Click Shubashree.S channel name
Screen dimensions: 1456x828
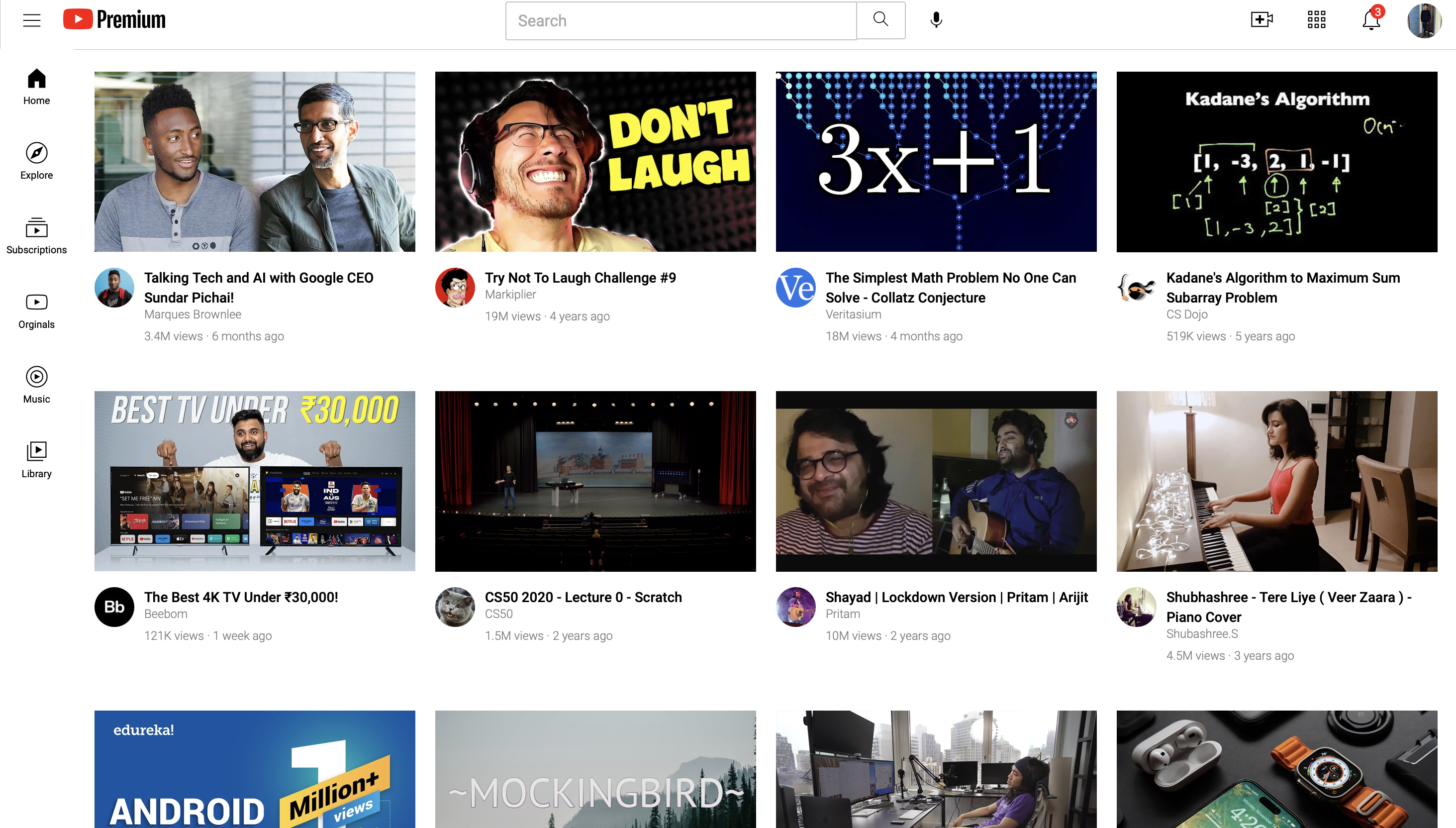point(1202,633)
